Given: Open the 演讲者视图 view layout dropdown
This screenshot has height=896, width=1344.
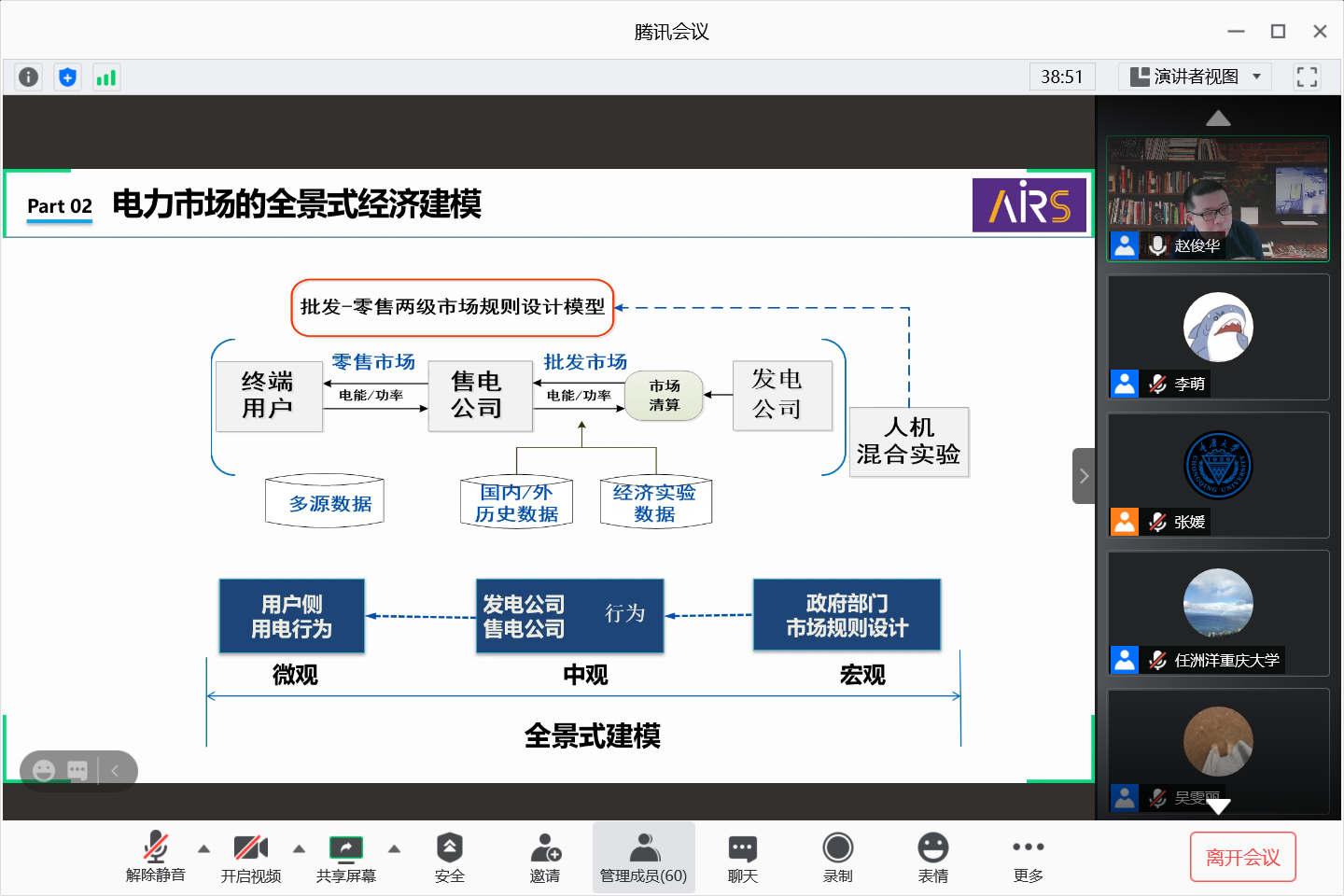Looking at the screenshot, I should [x=1195, y=77].
